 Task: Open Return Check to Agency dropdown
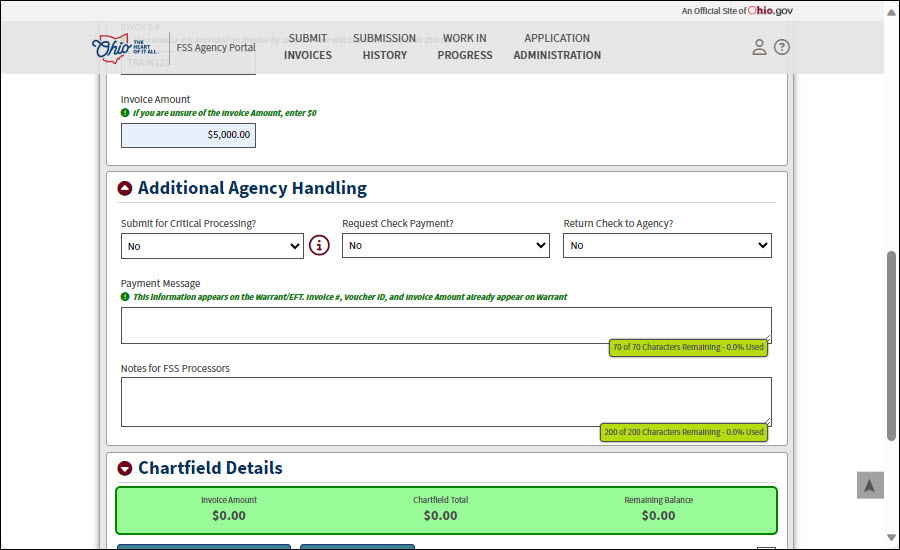(668, 246)
